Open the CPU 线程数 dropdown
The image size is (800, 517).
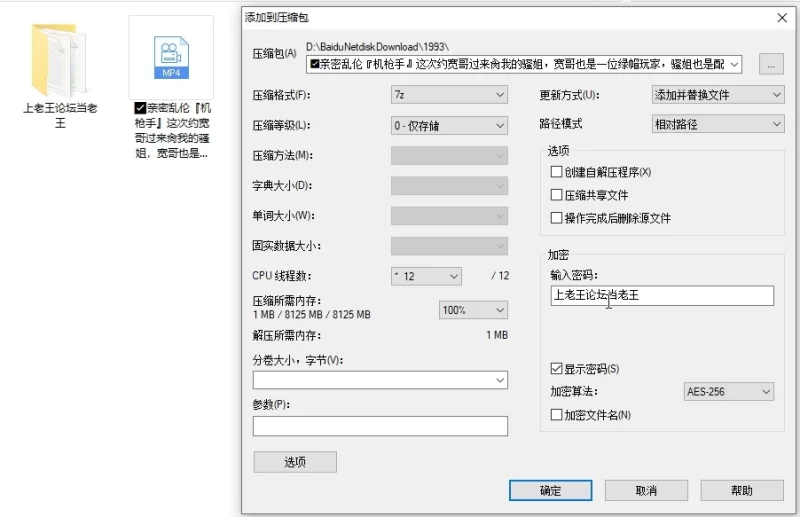[x=426, y=276]
